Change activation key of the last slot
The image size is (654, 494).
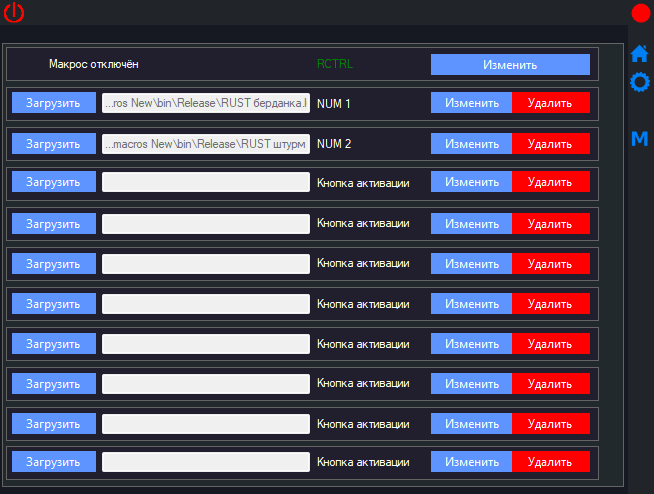coord(471,461)
